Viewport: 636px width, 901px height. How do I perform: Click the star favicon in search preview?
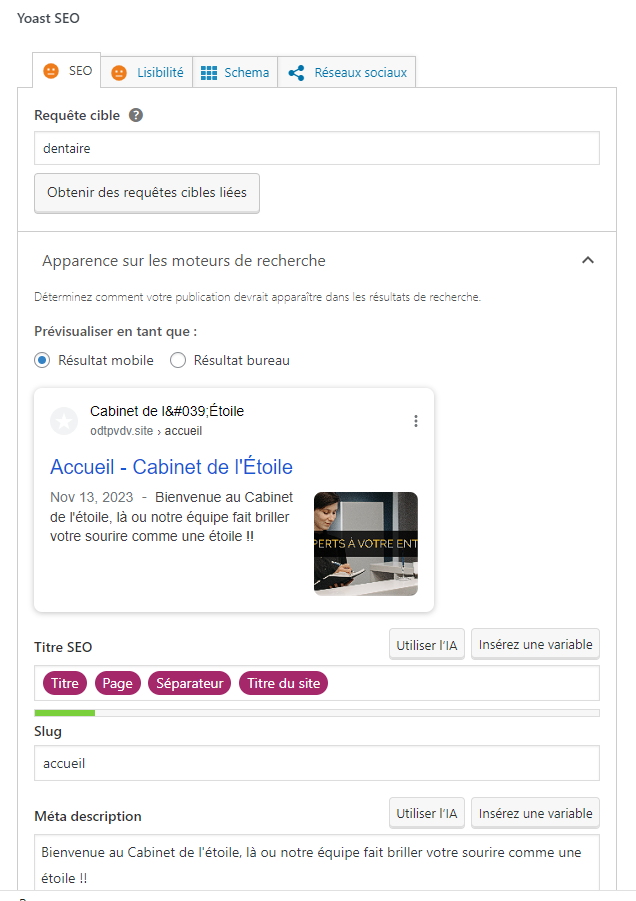64,421
